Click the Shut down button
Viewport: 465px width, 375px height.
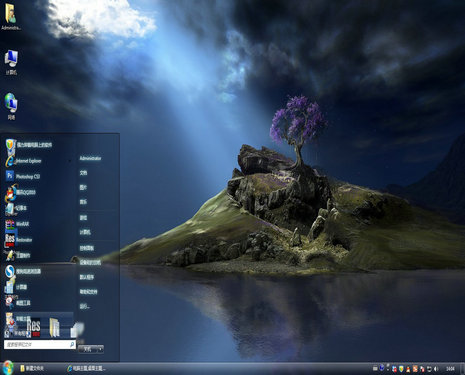(x=87, y=349)
